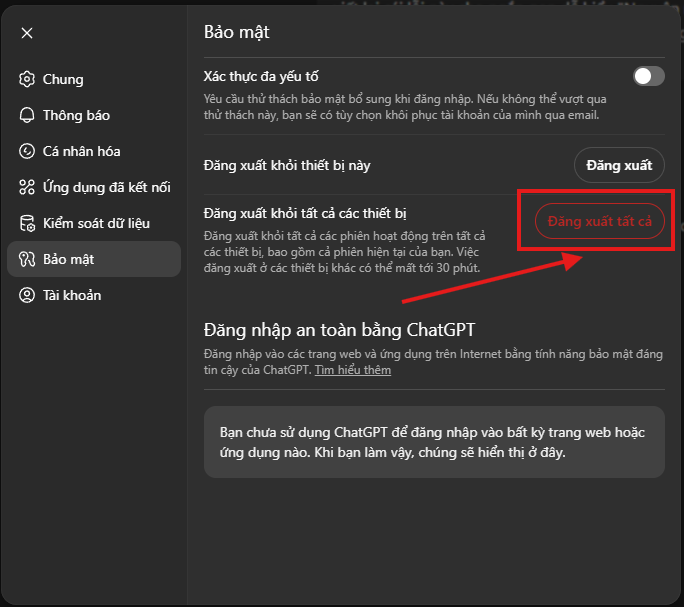Click the 'Bạn chưa sử dụng ChatGPT' info box
The height and width of the screenshot is (607, 684).
434,441
